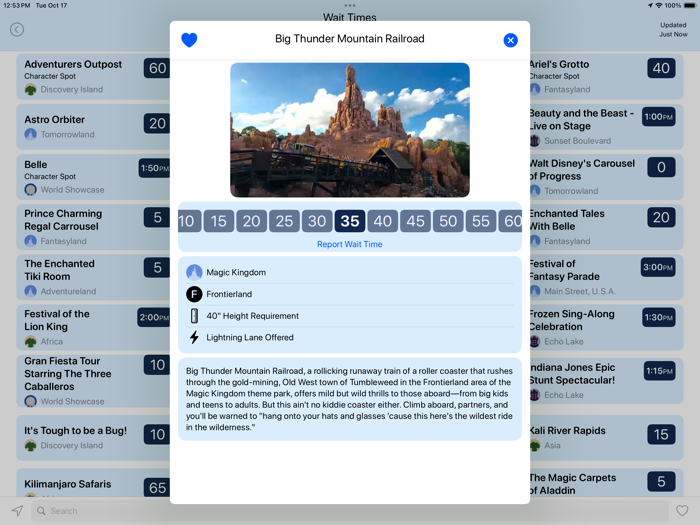
Task: Open The Enchanted Tiki Room card
Action: [93, 277]
